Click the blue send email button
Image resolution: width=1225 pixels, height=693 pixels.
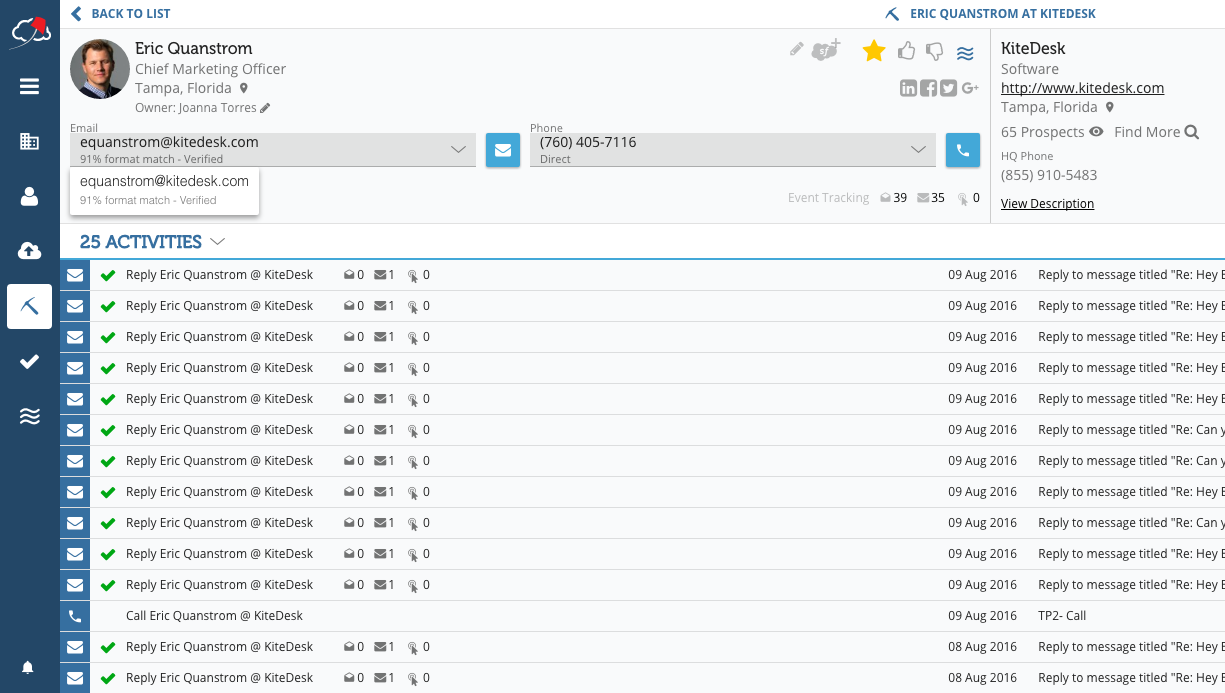pyautogui.click(x=503, y=150)
